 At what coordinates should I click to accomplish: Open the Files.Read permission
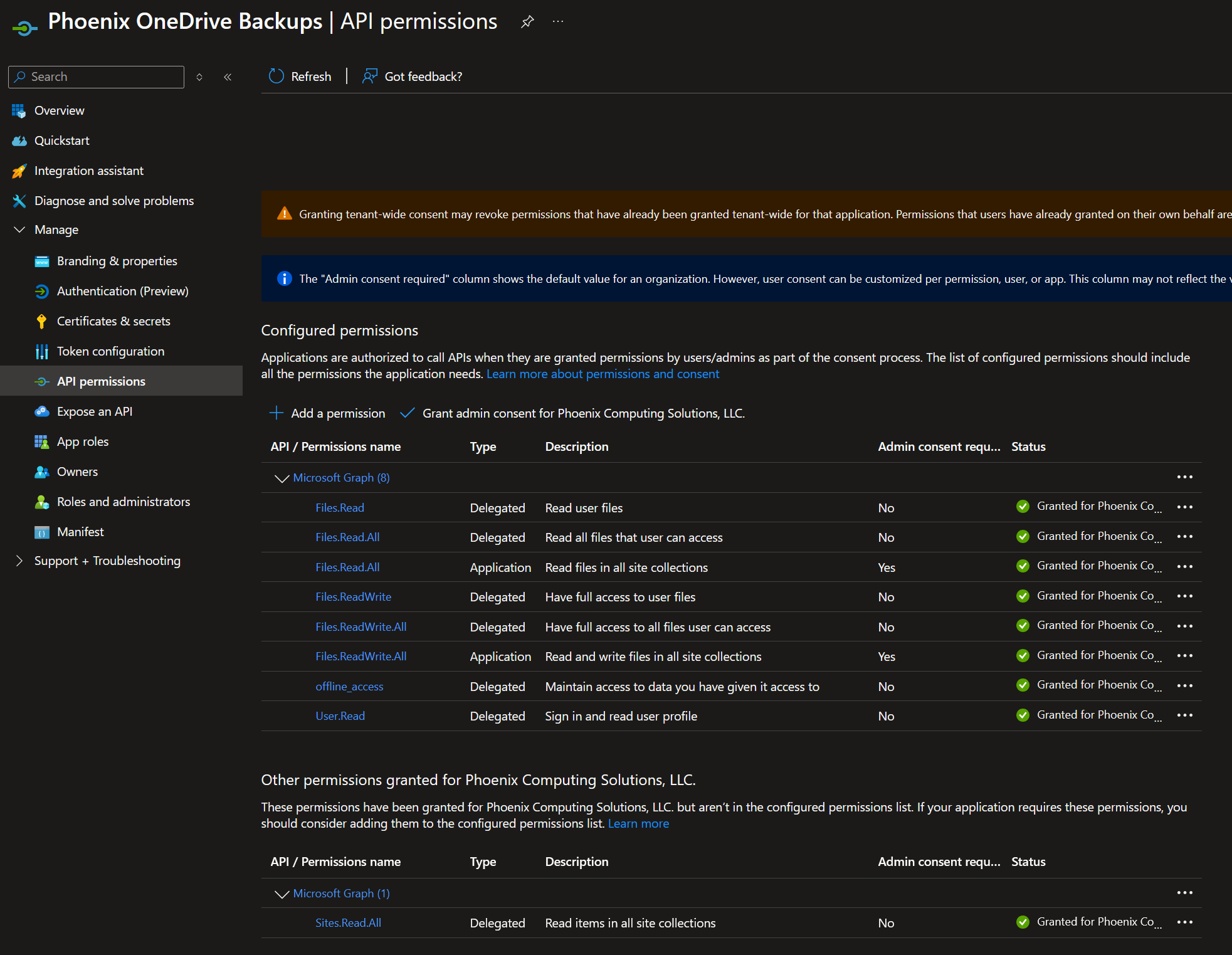(339, 507)
